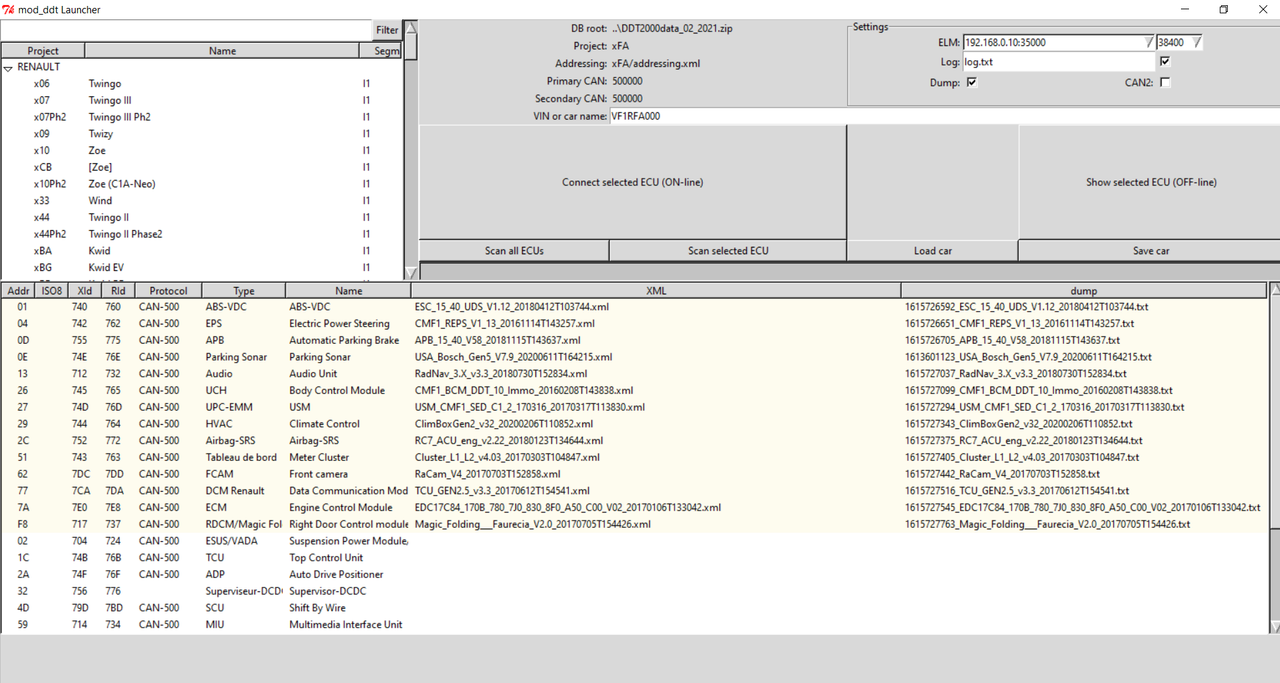This screenshot has height=683, width=1280.
Task: Select the Parking Sonar ECU row
Action: (x=634, y=357)
